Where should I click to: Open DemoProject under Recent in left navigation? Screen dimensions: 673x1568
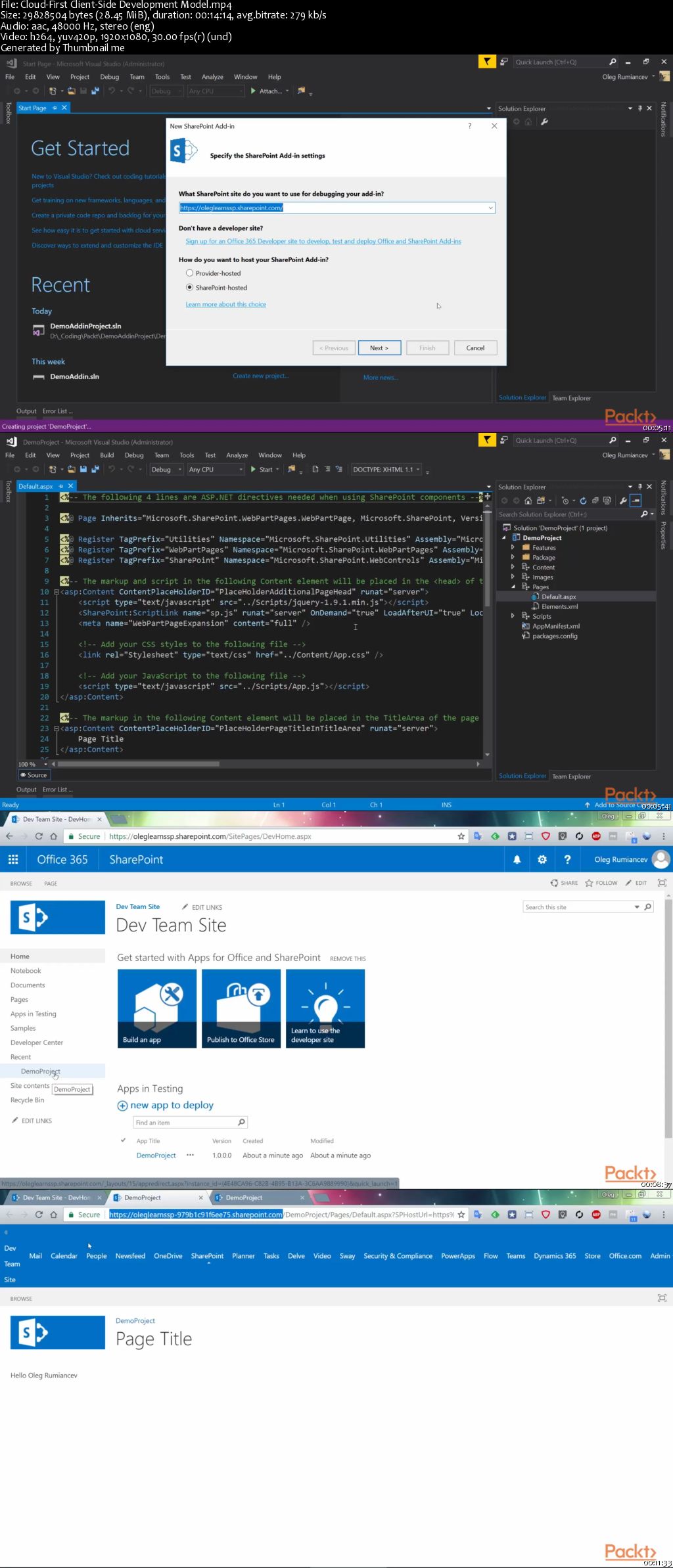[x=40, y=1071]
